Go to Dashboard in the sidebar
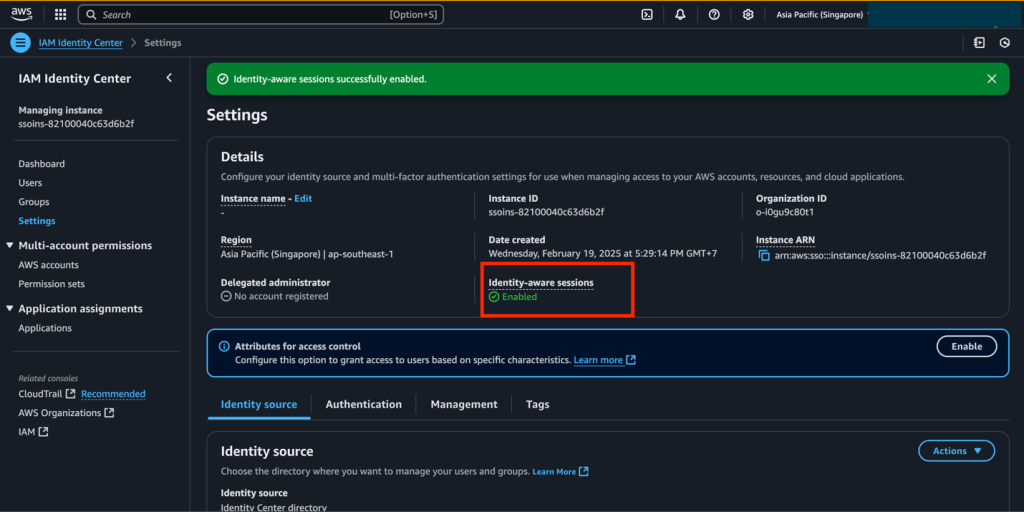This screenshot has height=512, width=1024. point(42,164)
